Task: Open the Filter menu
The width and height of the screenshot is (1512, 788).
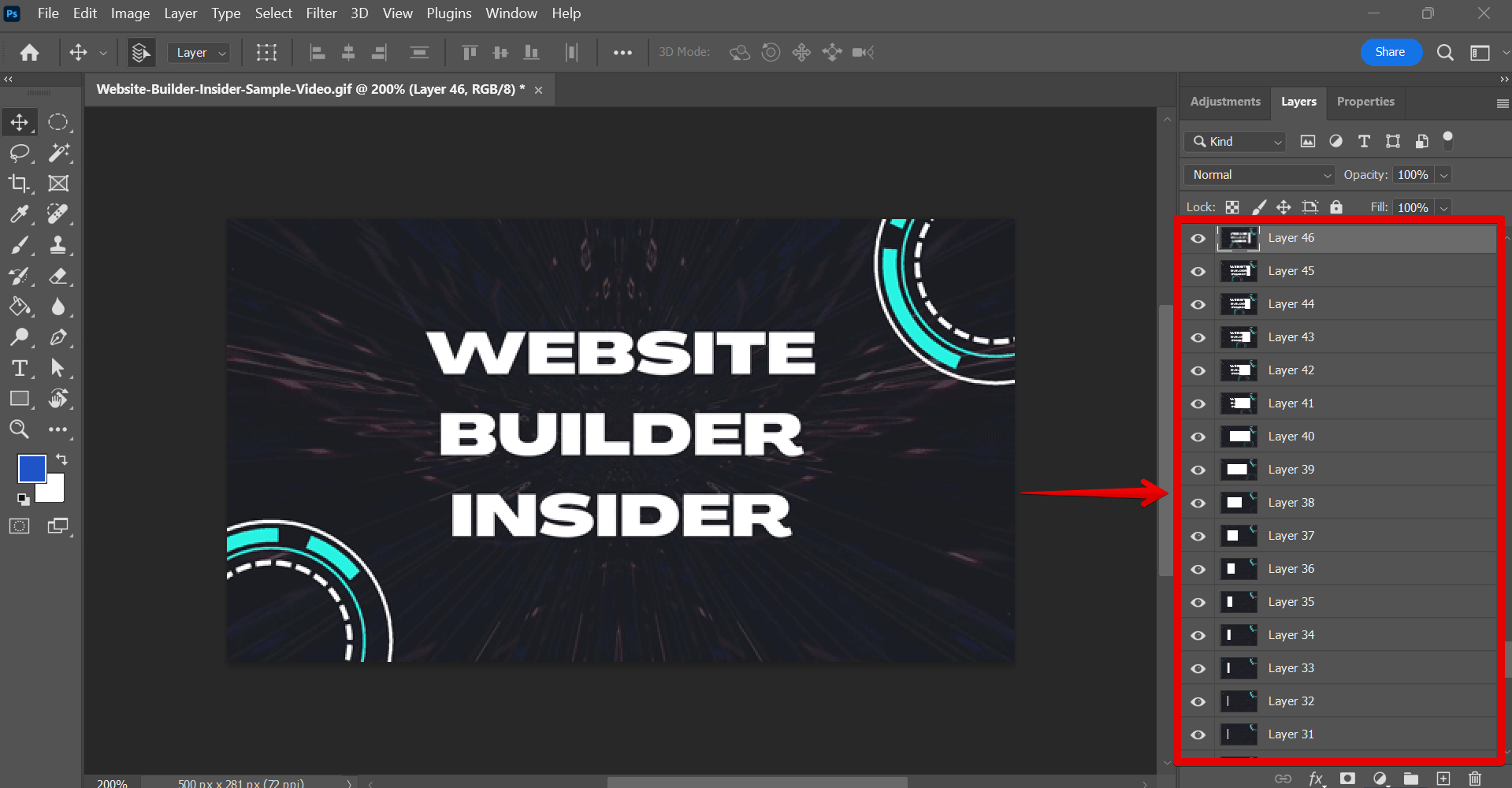Action: click(x=321, y=13)
